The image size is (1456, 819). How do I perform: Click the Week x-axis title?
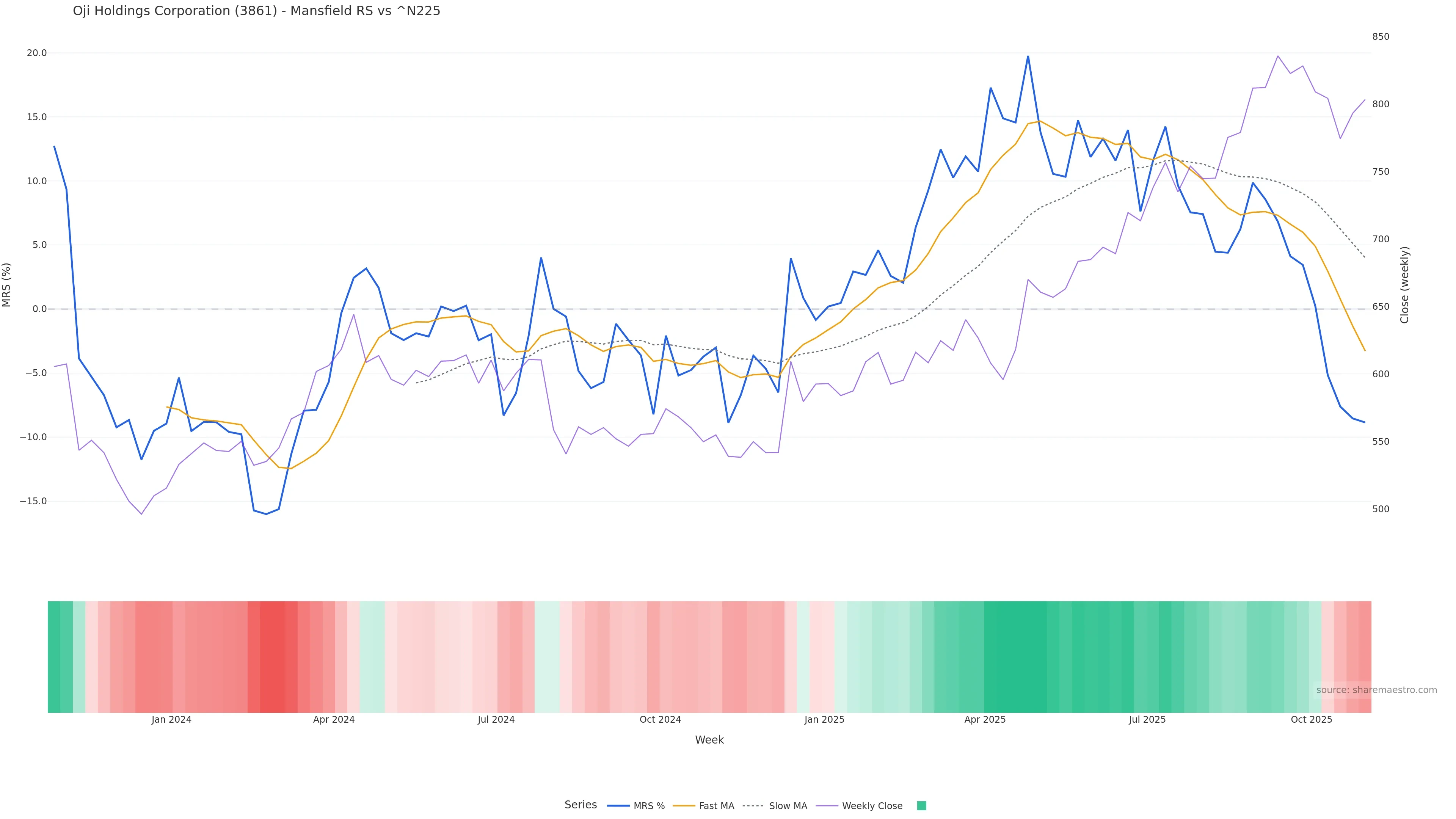(x=709, y=740)
